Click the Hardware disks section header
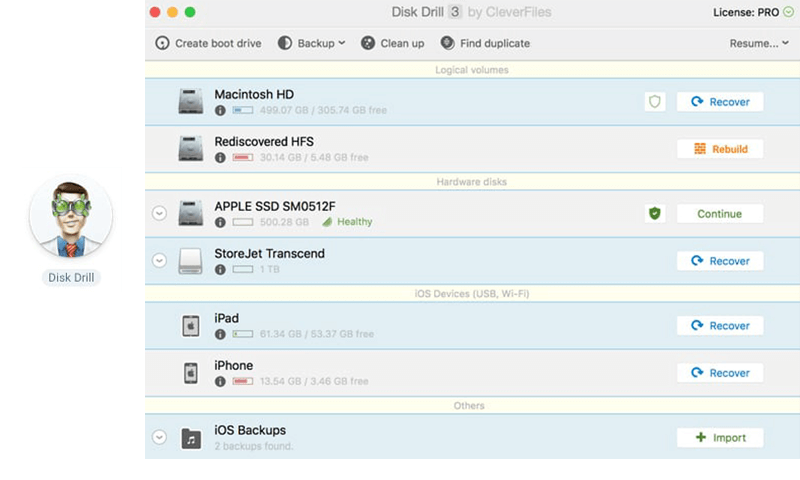This screenshot has width=800, height=480. (x=472, y=182)
